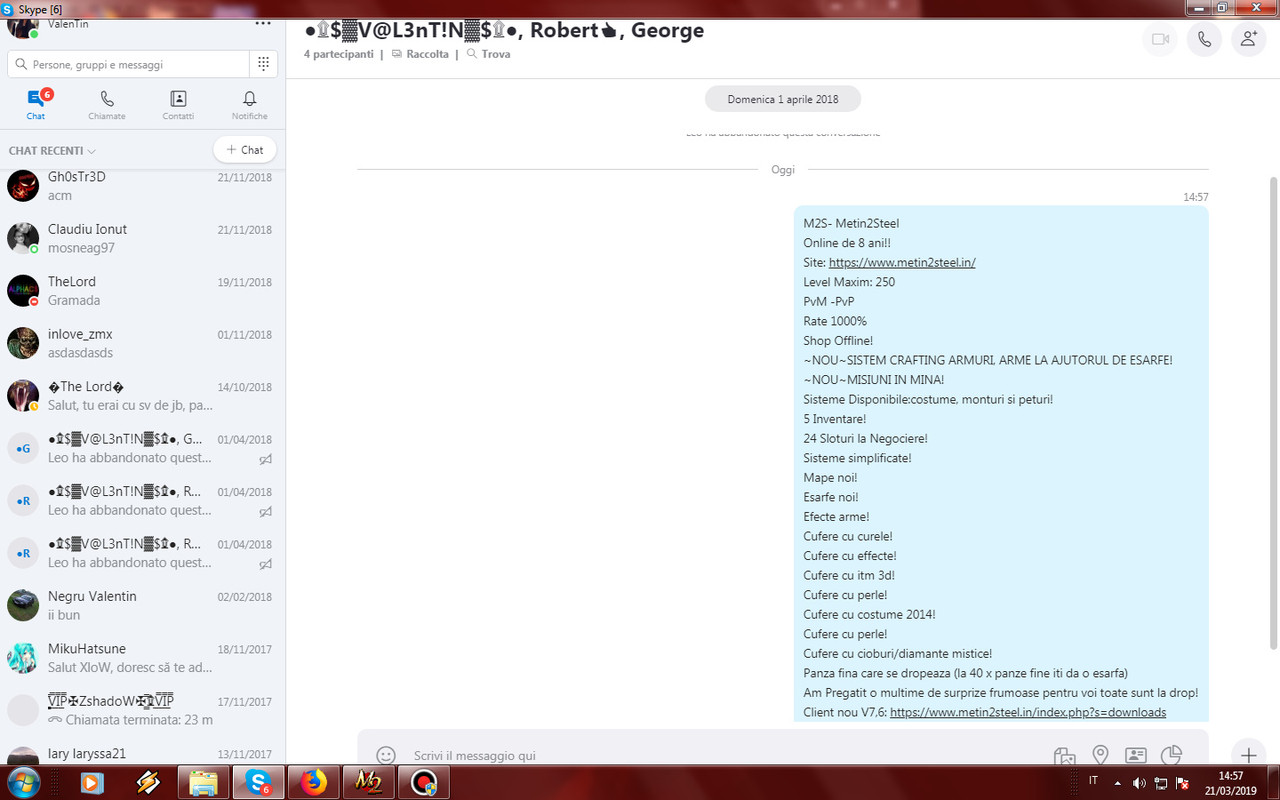This screenshot has height=800, width=1280.
Task: Add a participant to the conversation
Action: tap(1248, 39)
